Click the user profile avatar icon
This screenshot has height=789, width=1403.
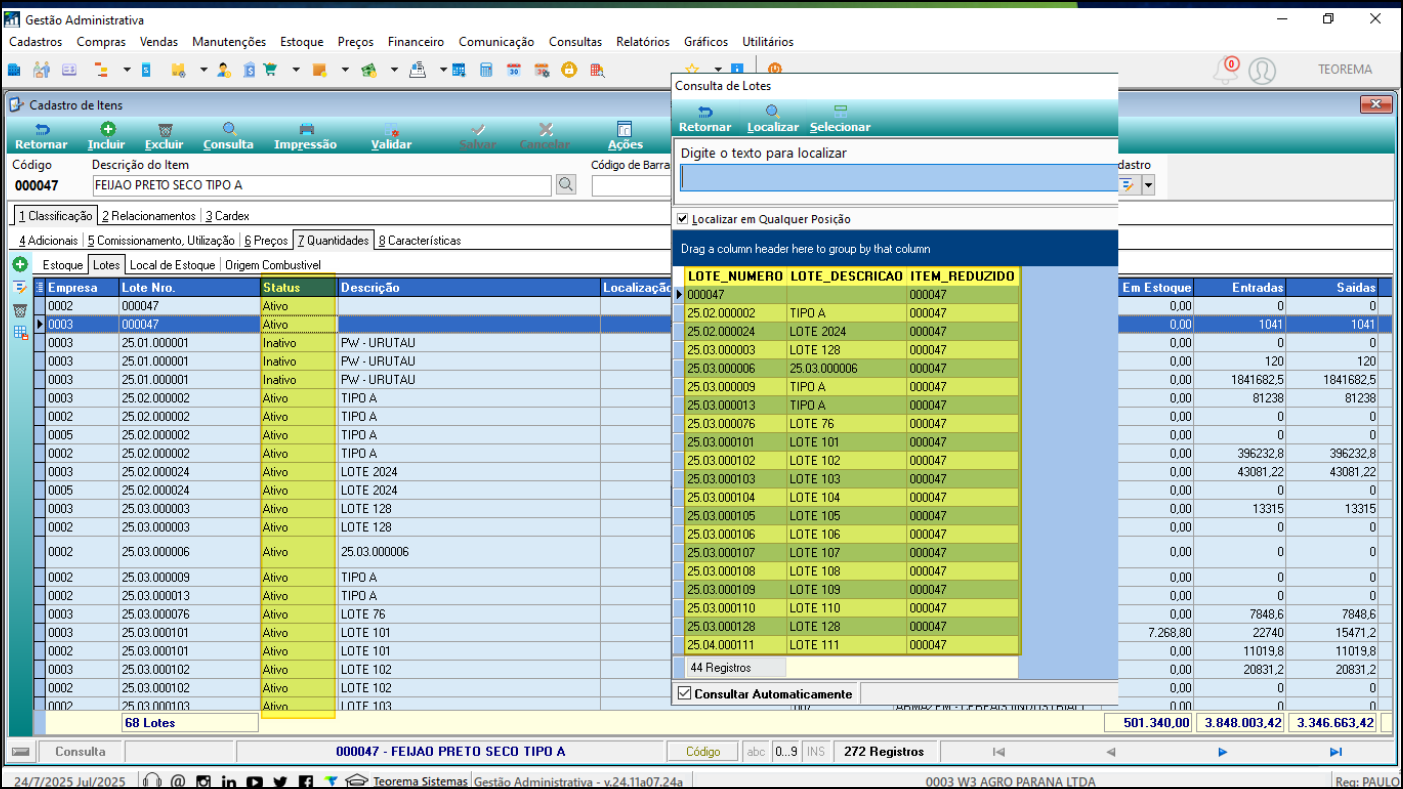[x=1262, y=70]
